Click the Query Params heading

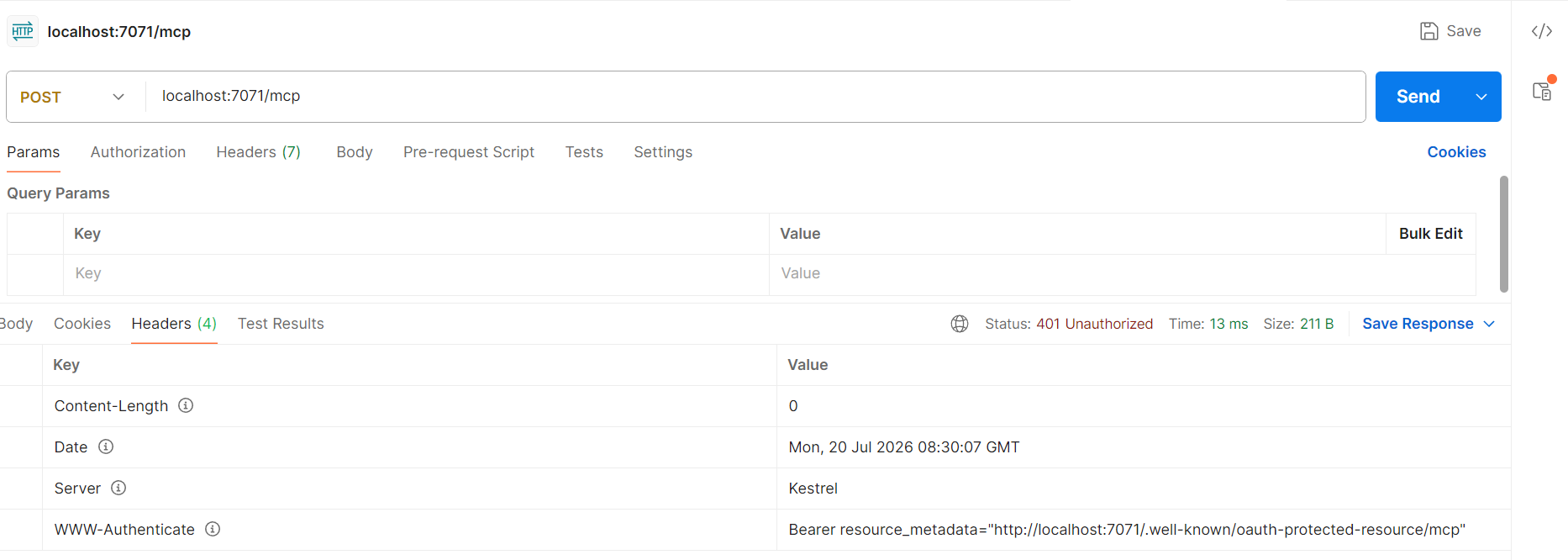[x=58, y=193]
